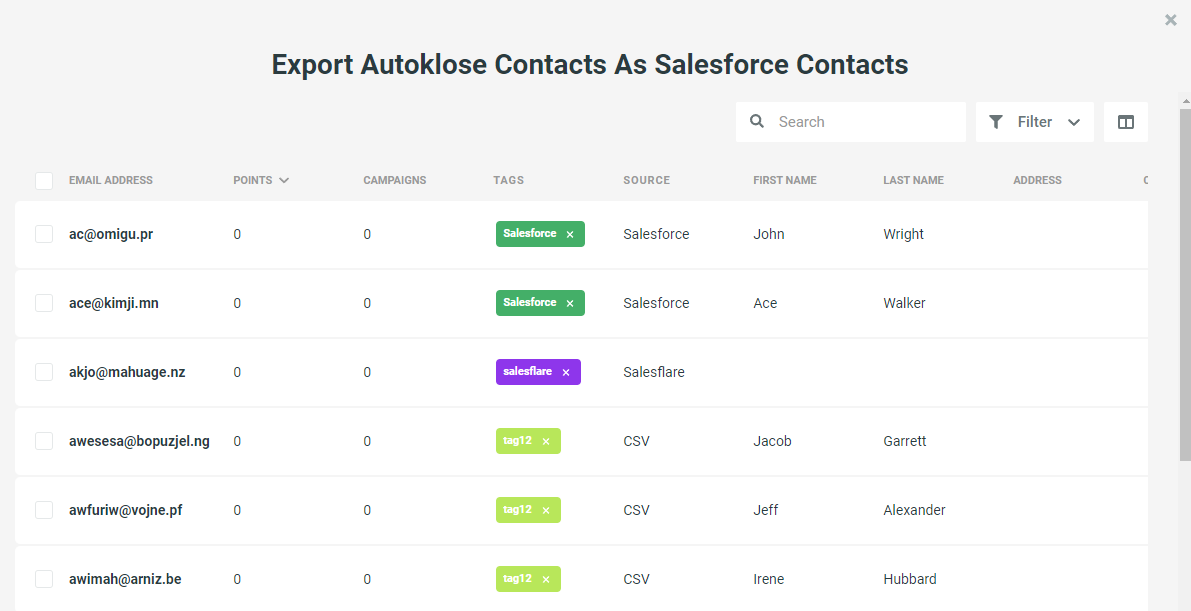Click the Source column header
This screenshot has width=1191, height=611.
[646, 180]
